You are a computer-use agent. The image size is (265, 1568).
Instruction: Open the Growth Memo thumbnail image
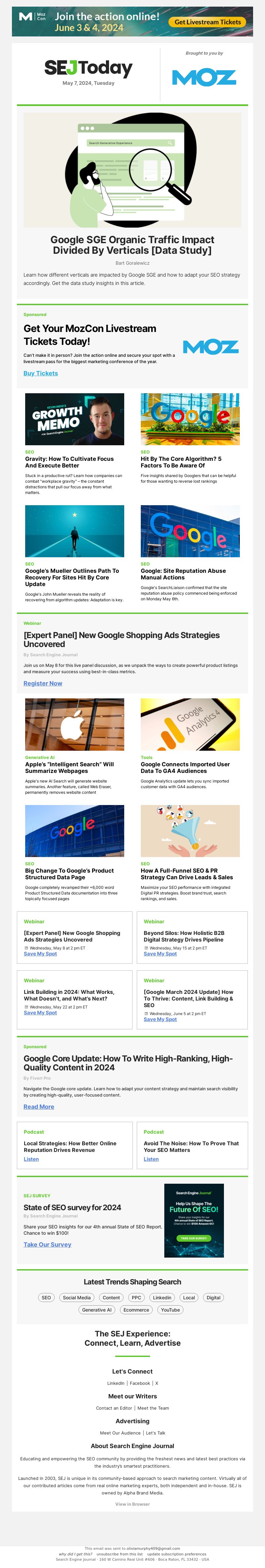click(74, 419)
